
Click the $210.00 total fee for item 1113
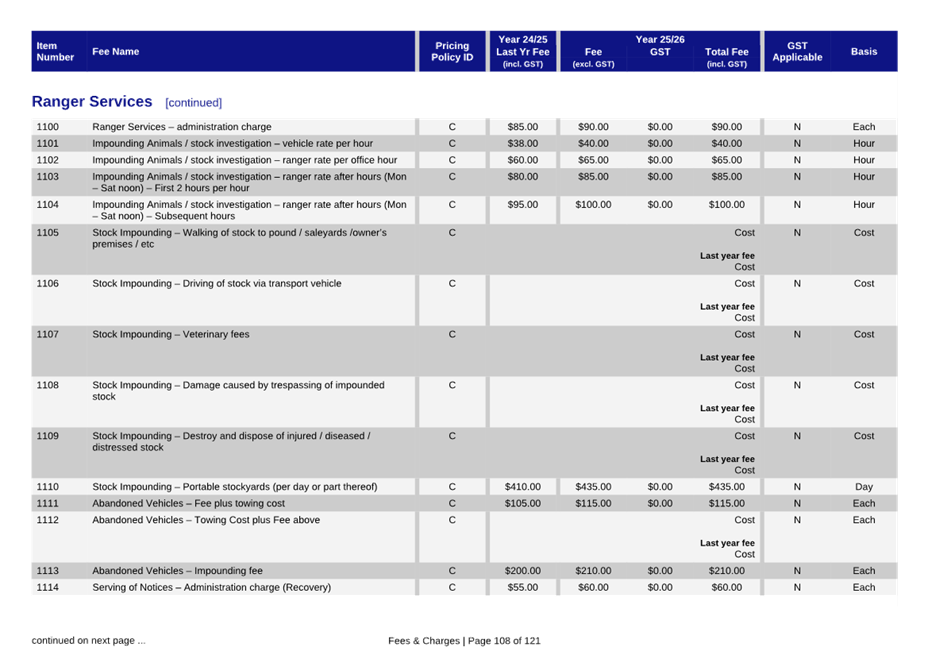pos(726,571)
